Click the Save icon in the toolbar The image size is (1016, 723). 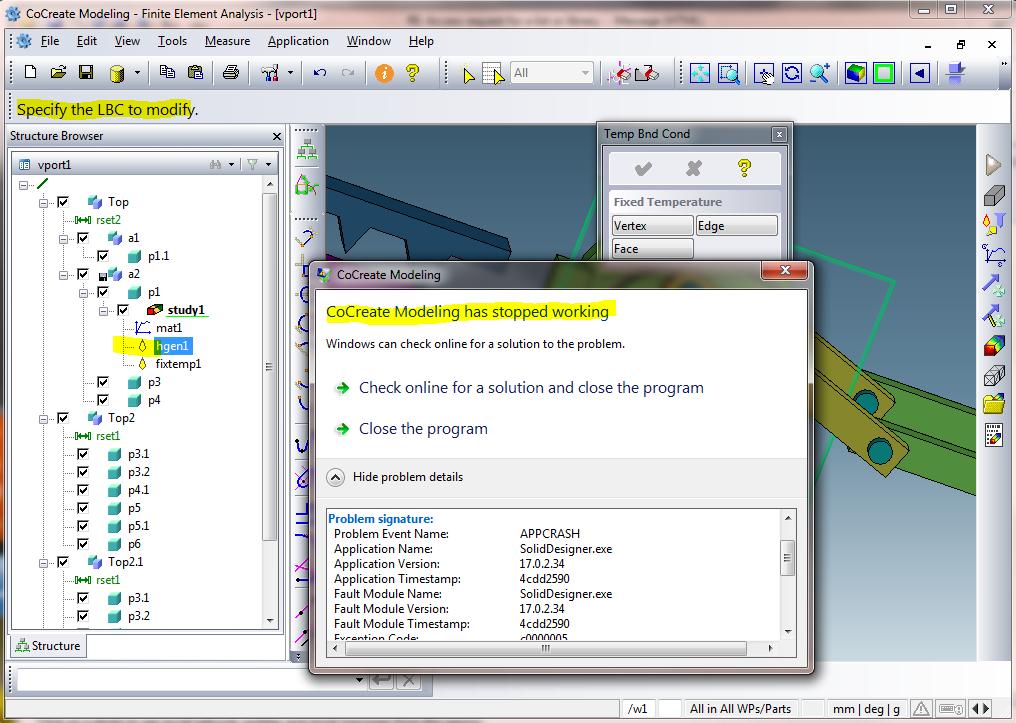(86, 73)
